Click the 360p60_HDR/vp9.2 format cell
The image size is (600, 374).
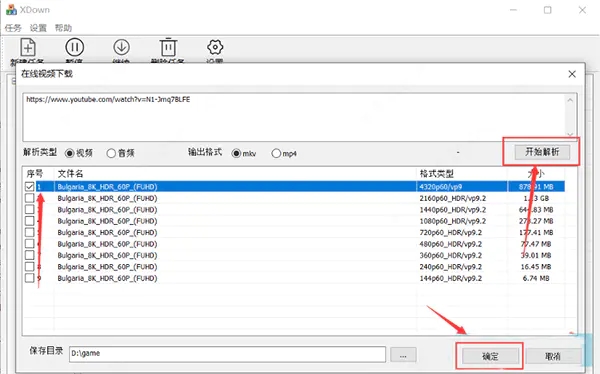coord(451,255)
